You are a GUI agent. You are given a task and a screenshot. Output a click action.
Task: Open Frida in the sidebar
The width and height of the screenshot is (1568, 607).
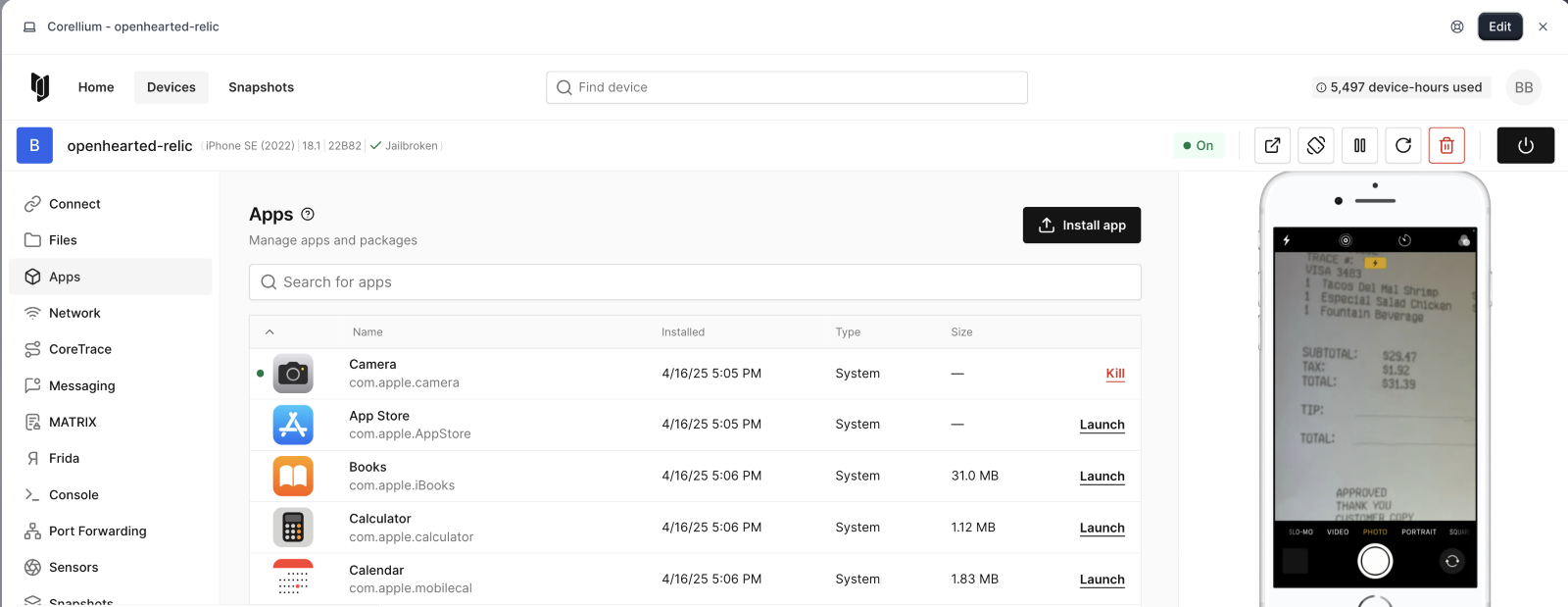coord(110,458)
